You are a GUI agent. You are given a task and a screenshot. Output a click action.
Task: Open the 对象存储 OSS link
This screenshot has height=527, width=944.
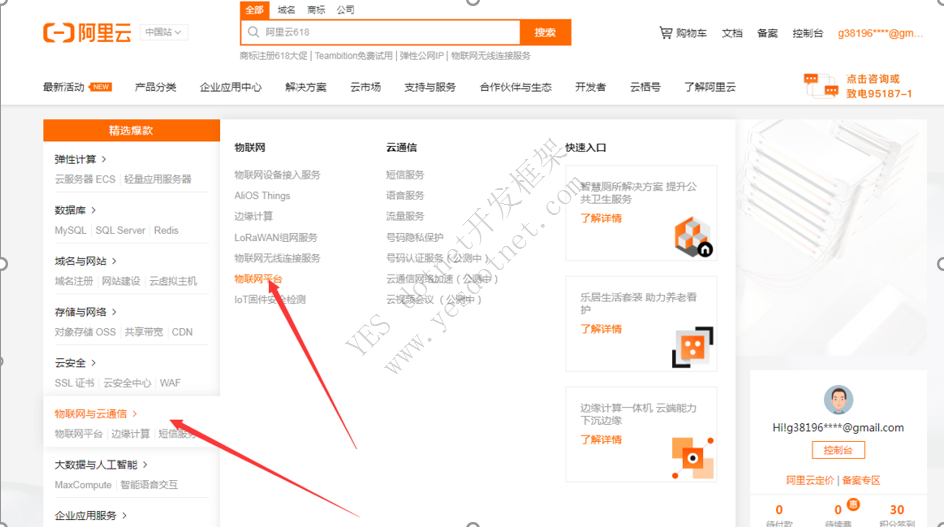pos(85,332)
